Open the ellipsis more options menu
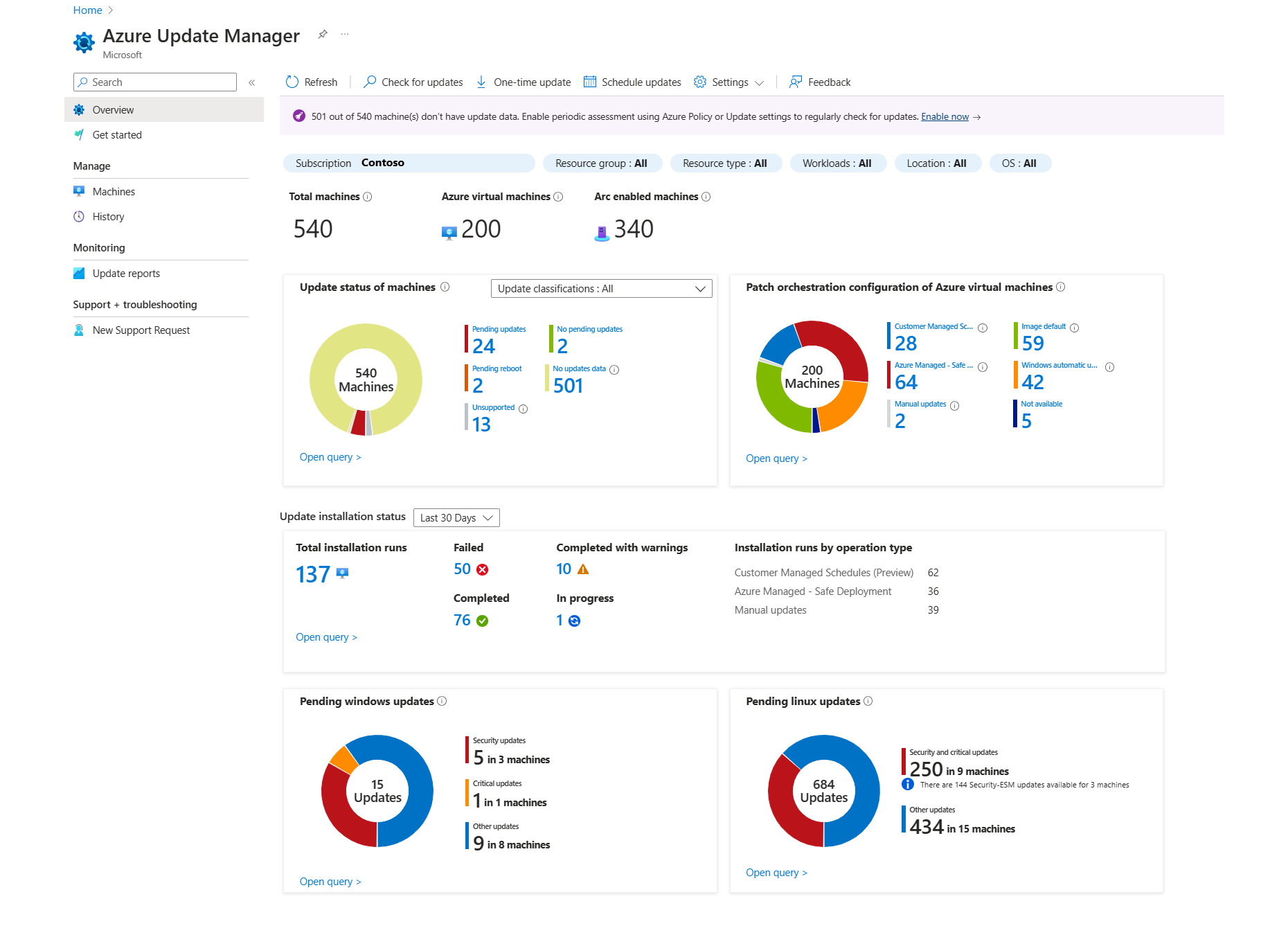The width and height of the screenshot is (1288, 944). [x=345, y=34]
